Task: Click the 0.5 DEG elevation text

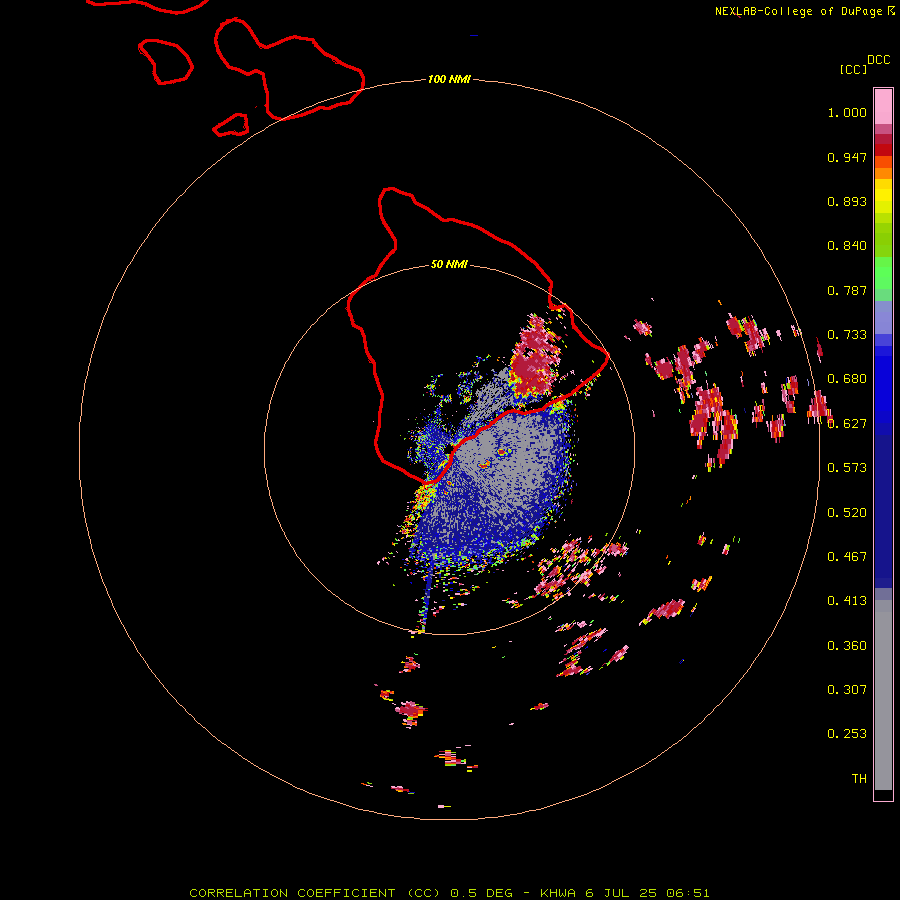Action: [482, 893]
